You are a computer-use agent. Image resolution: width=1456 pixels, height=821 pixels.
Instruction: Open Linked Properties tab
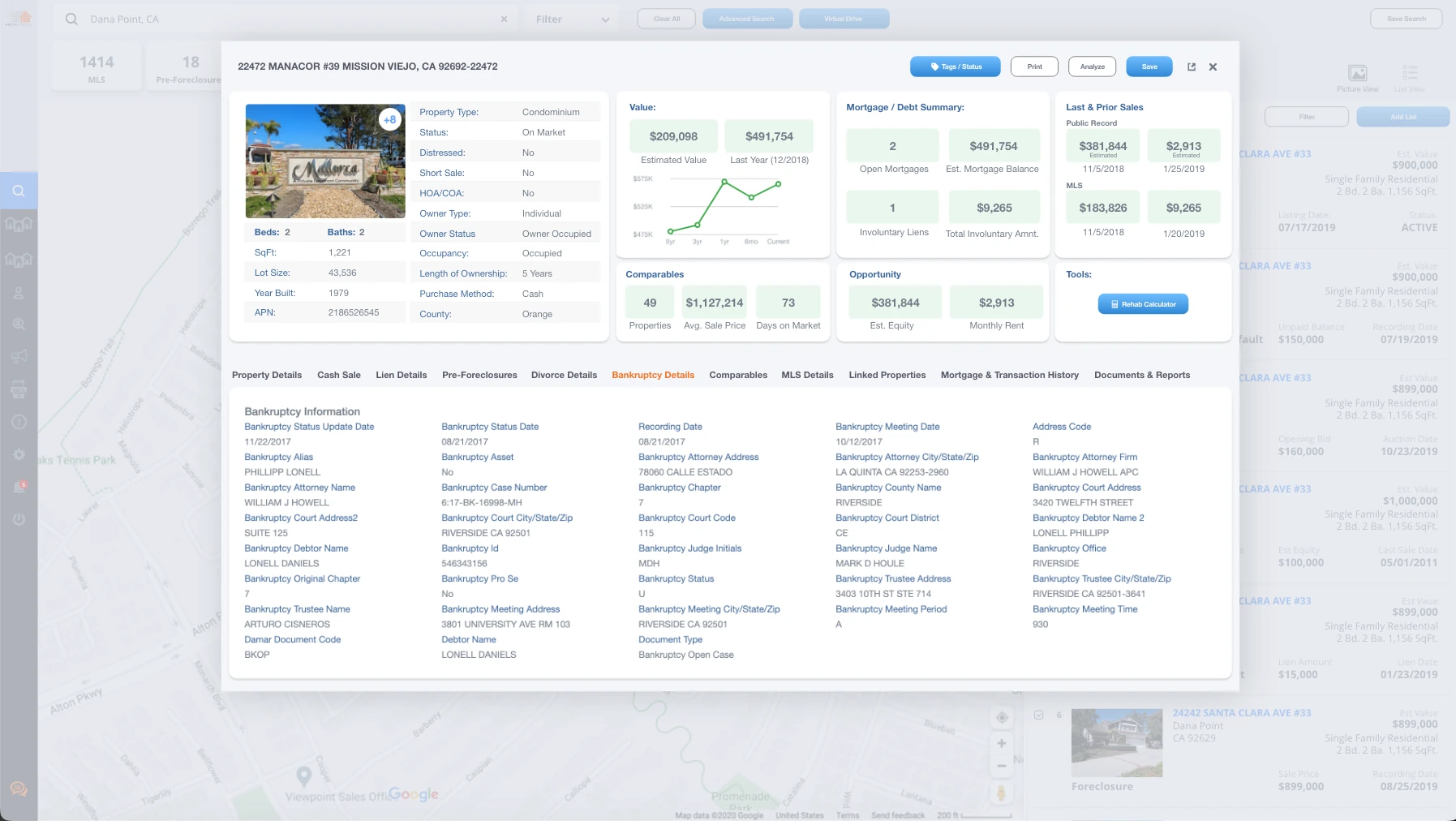887,375
